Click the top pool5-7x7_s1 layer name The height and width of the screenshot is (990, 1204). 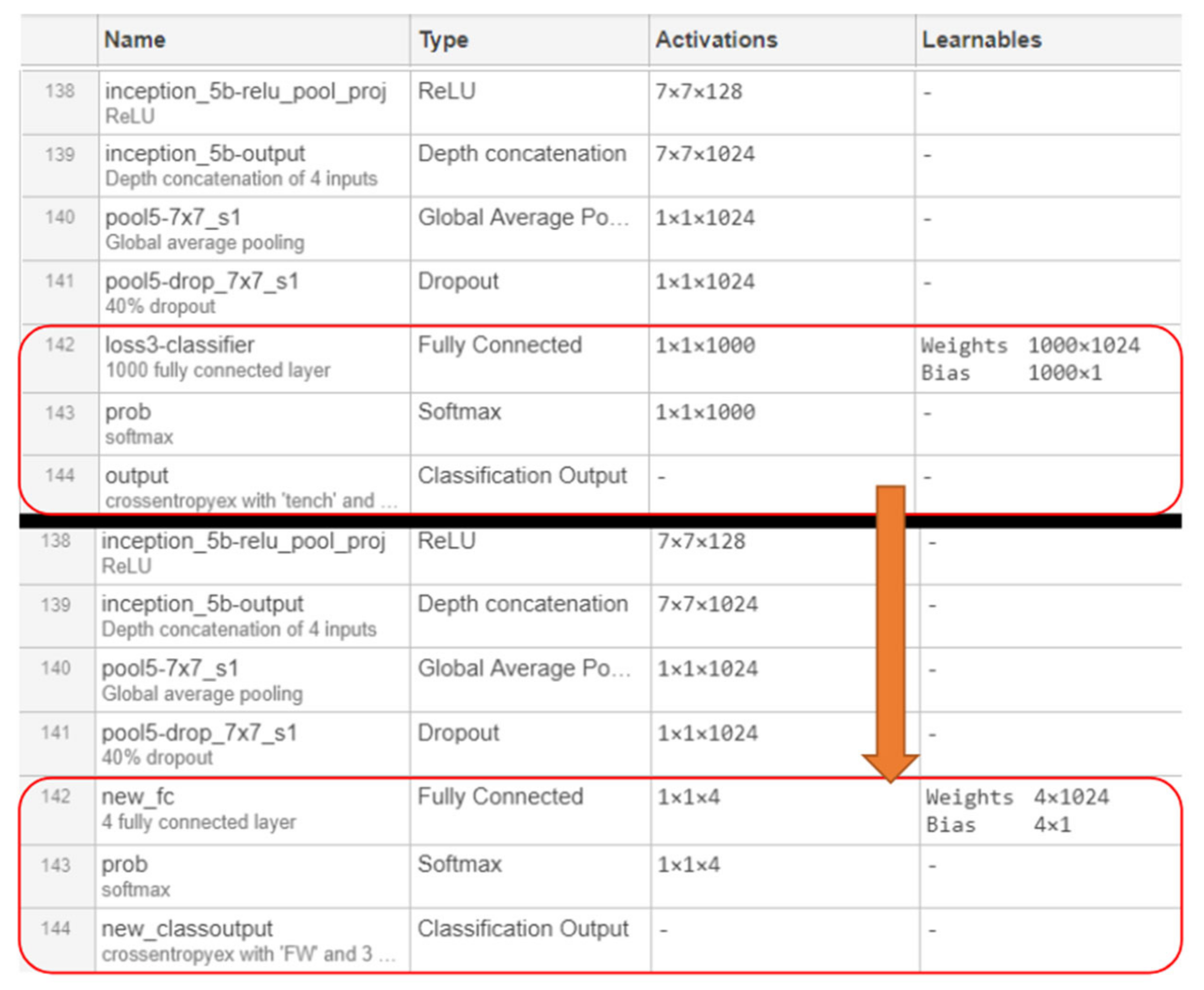pyautogui.click(x=173, y=218)
